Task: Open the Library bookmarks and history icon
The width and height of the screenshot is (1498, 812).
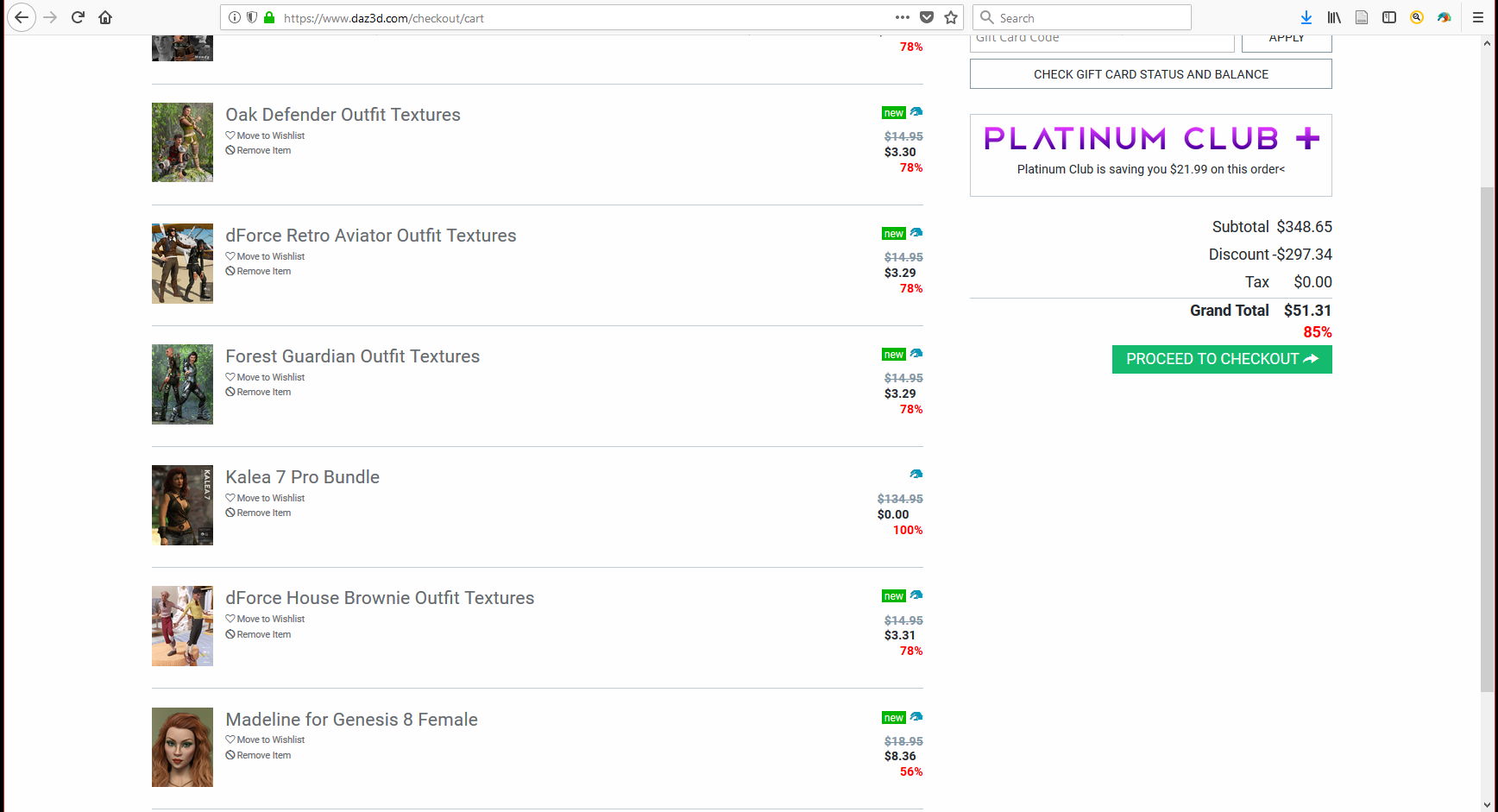Action: point(1334,17)
